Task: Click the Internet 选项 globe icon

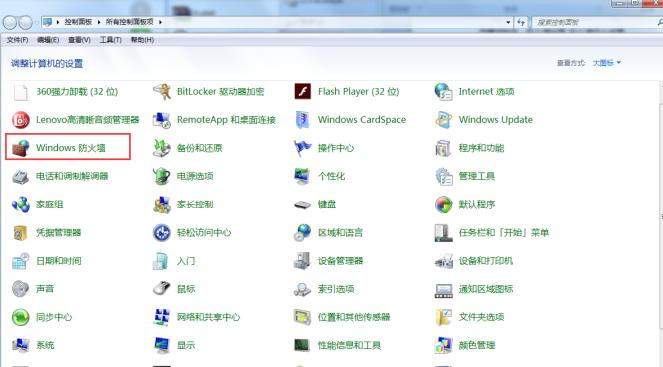Action: click(x=444, y=92)
